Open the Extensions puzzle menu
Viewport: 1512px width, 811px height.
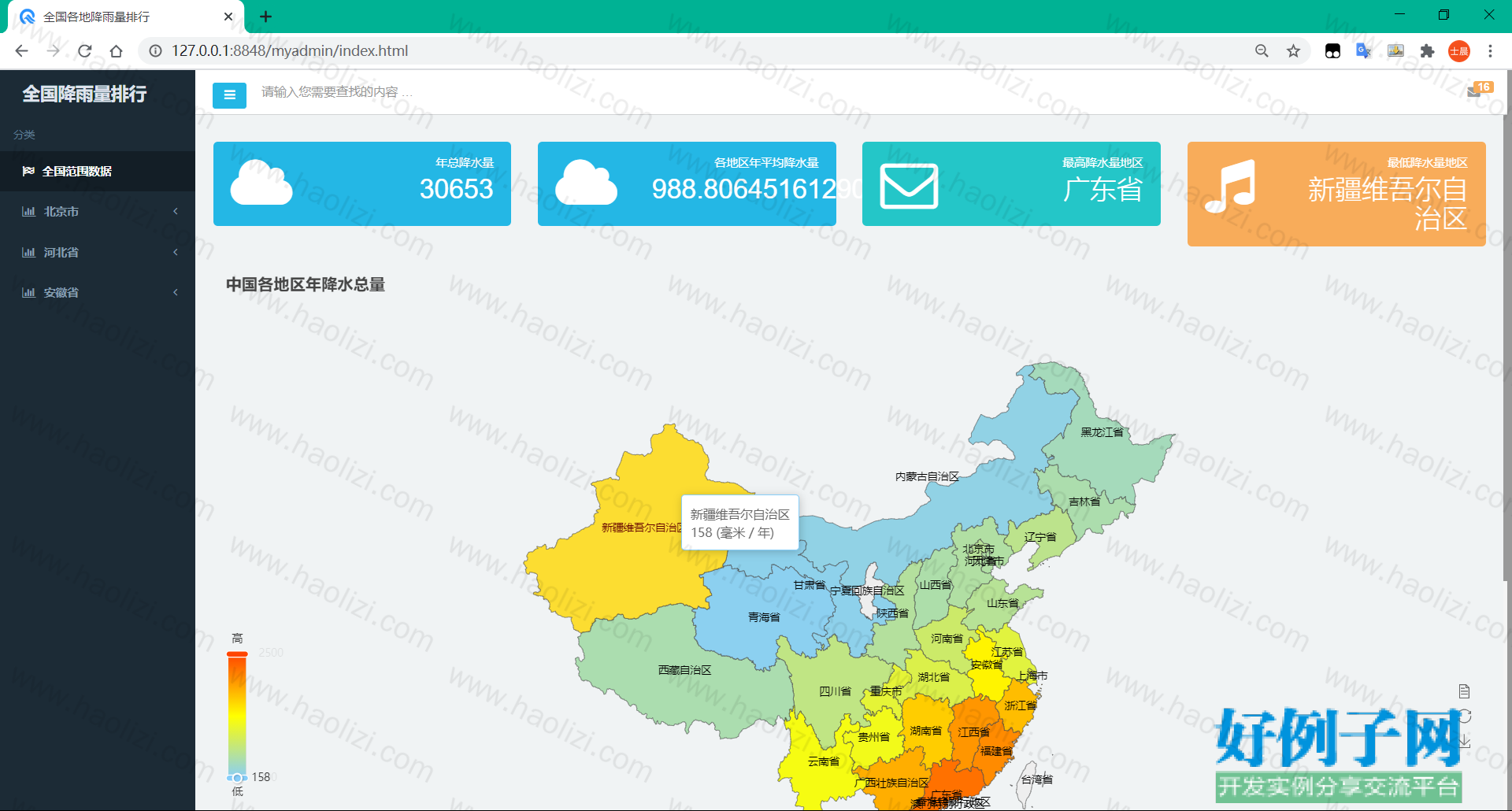click(1427, 51)
